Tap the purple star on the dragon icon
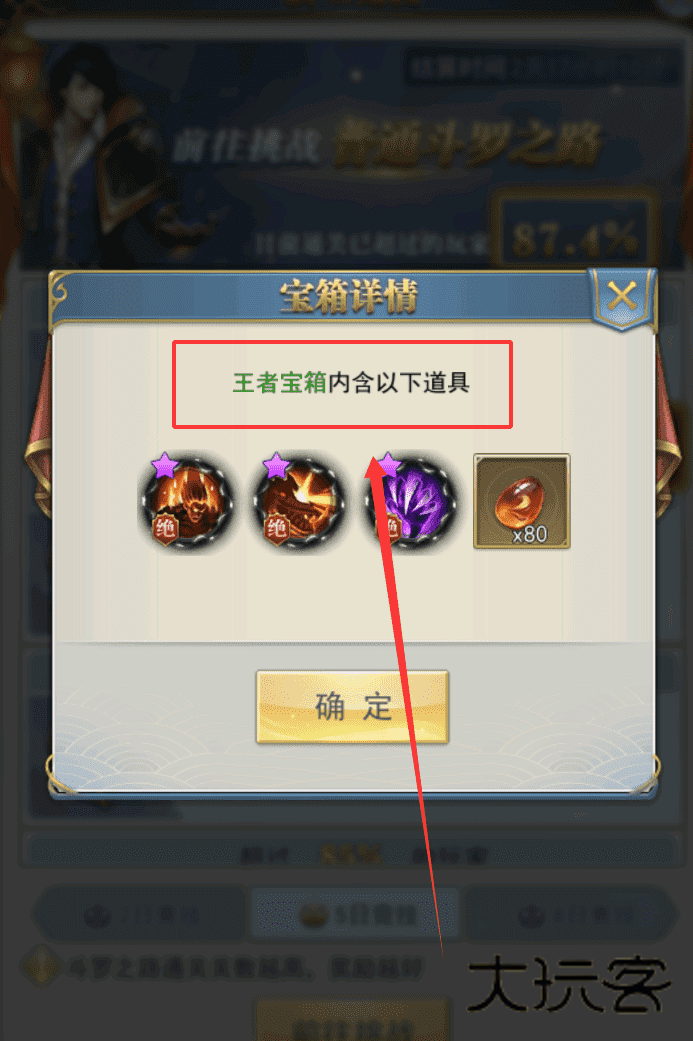The width and height of the screenshot is (693, 1041). pos(276,465)
